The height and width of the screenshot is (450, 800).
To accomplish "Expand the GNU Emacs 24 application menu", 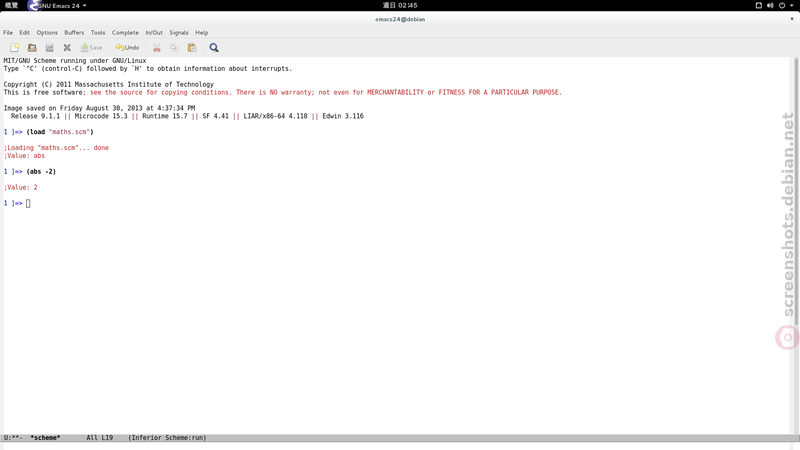I will [x=57, y=6].
